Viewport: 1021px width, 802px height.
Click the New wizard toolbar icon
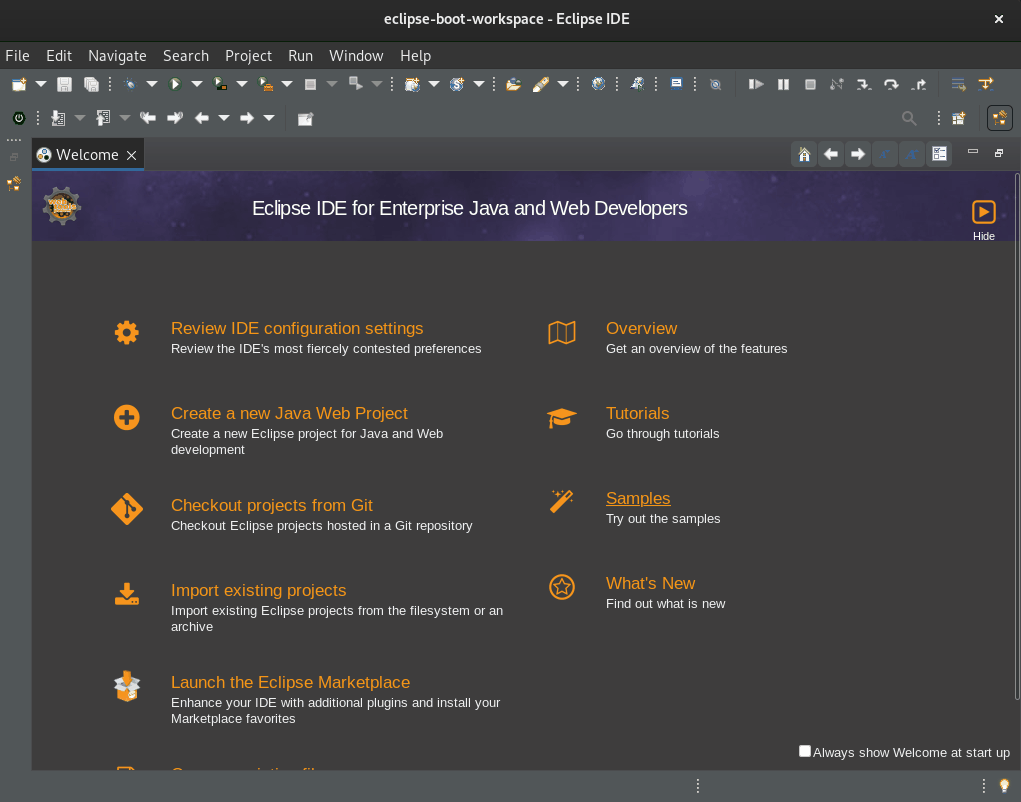click(x=19, y=84)
